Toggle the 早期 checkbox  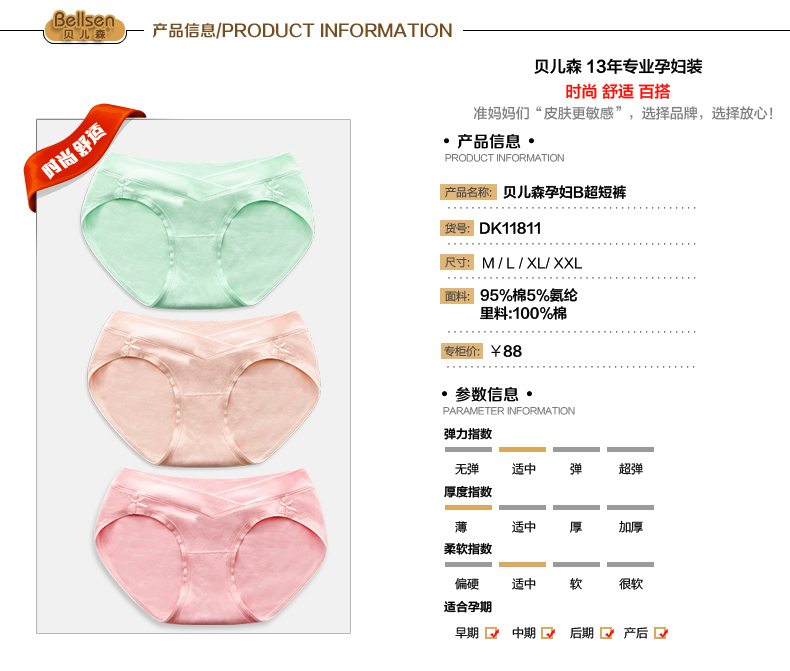click(491, 633)
